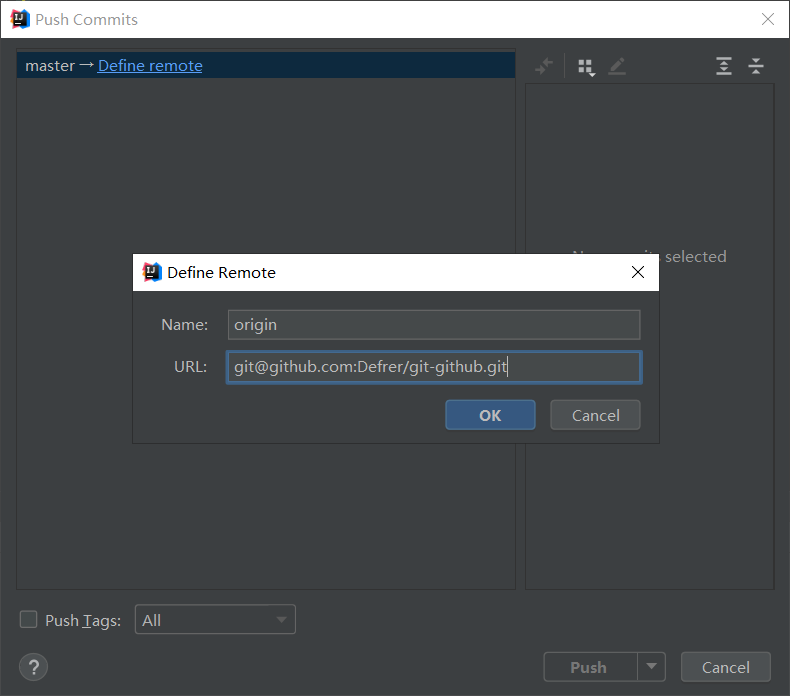This screenshot has height=696, width=790.
Task: Click the pencil edit toolbar icon
Action: [617, 67]
